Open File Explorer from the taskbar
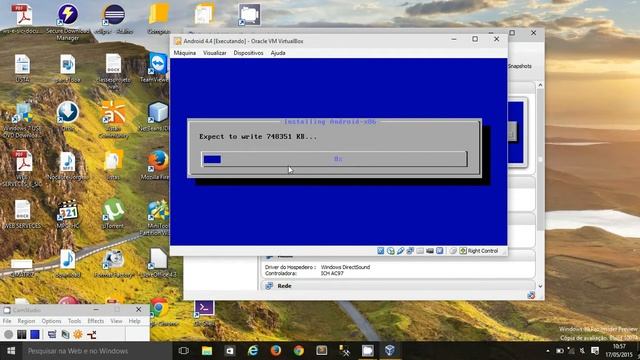Screen dimensions: 640x360 [207, 351]
